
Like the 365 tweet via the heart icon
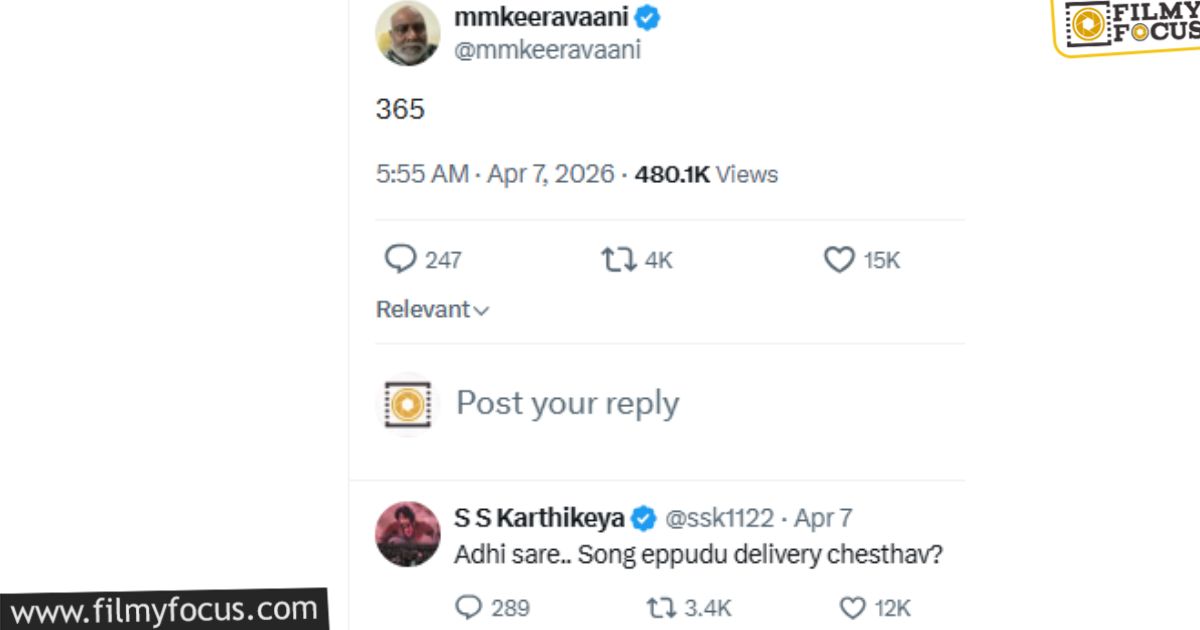click(x=838, y=260)
